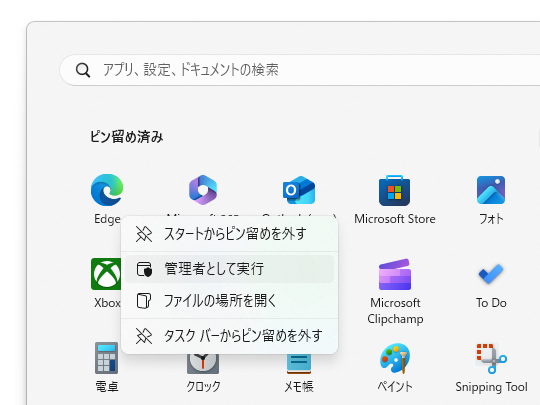Viewport: 540px width, 405px height.
Task: Open the クロック clock app icon
Action: (203, 363)
